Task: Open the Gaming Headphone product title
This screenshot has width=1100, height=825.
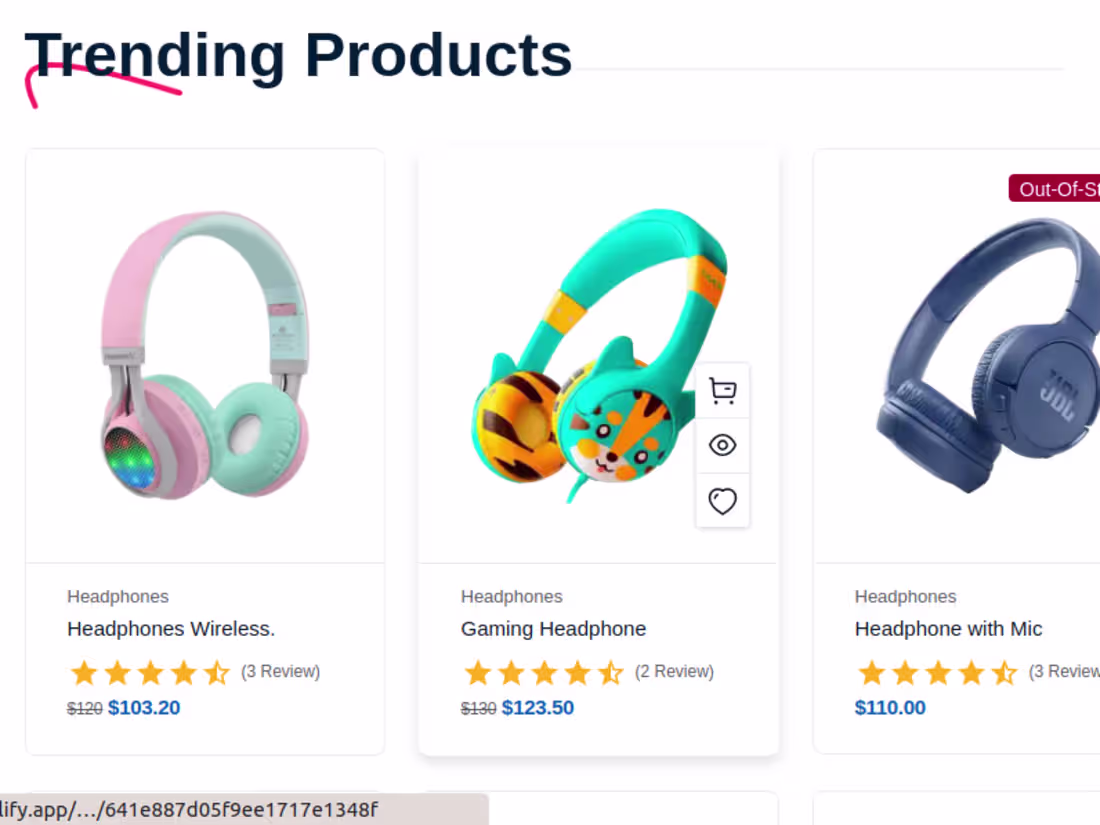Action: pyautogui.click(x=553, y=629)
